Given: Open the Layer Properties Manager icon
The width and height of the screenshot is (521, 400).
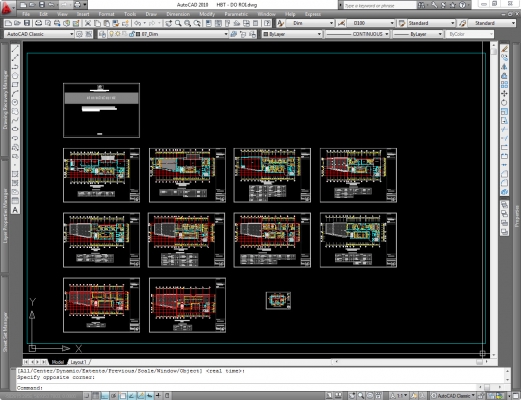Looking at the screenshot, I should tap(102, 34).
